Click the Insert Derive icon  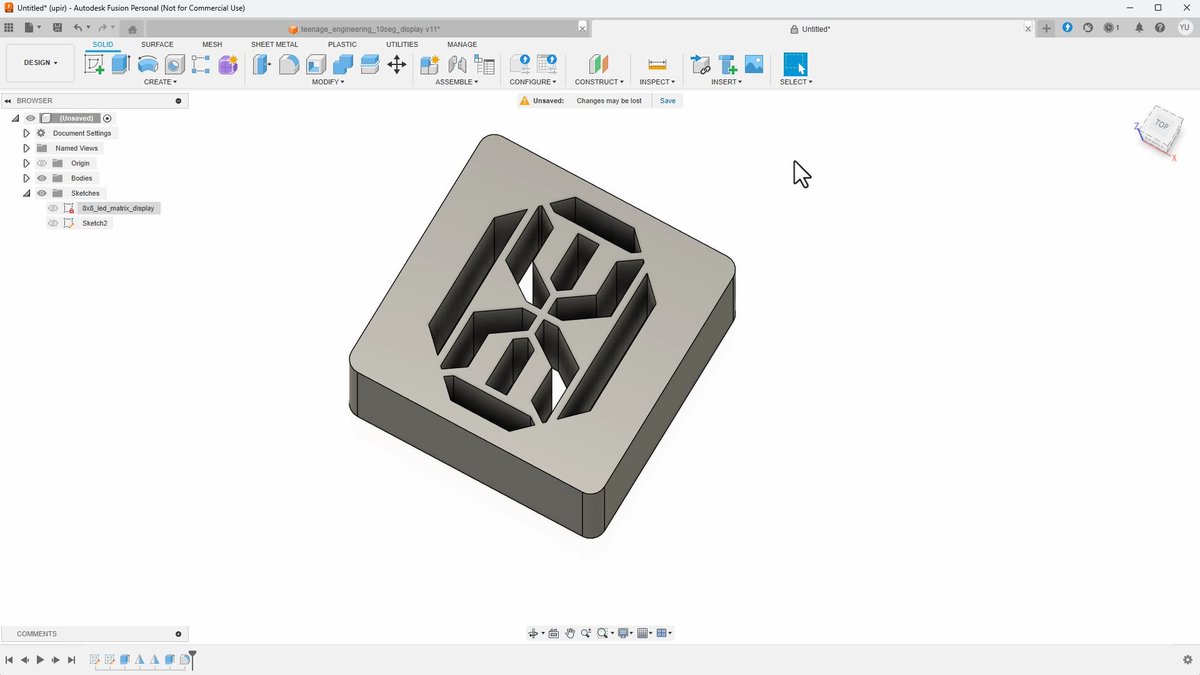click(701, 65)
